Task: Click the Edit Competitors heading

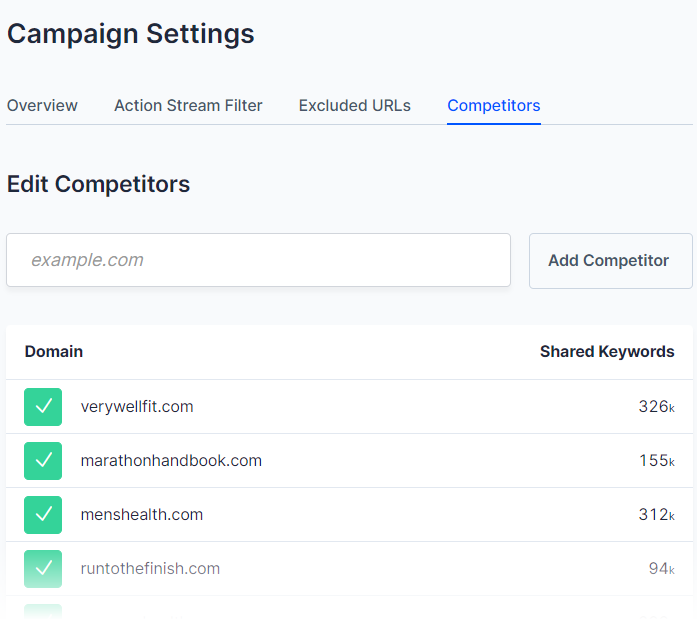Action: point(99,184)
